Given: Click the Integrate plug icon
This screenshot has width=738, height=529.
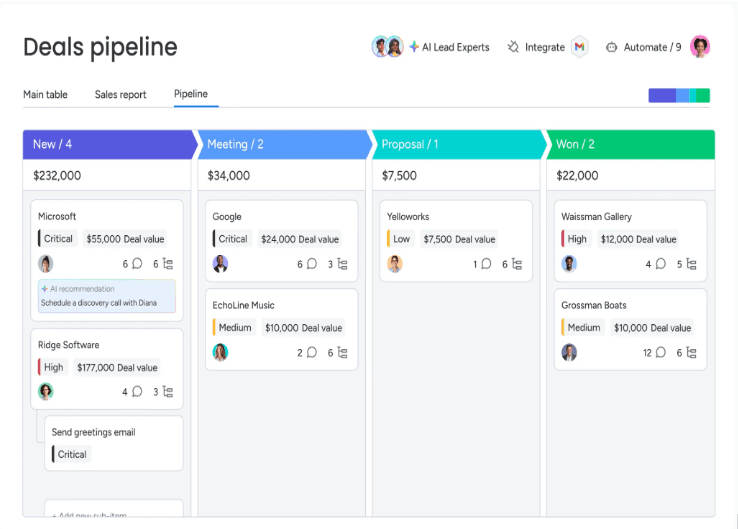Looking at the screenshot, I should point(513,47).
